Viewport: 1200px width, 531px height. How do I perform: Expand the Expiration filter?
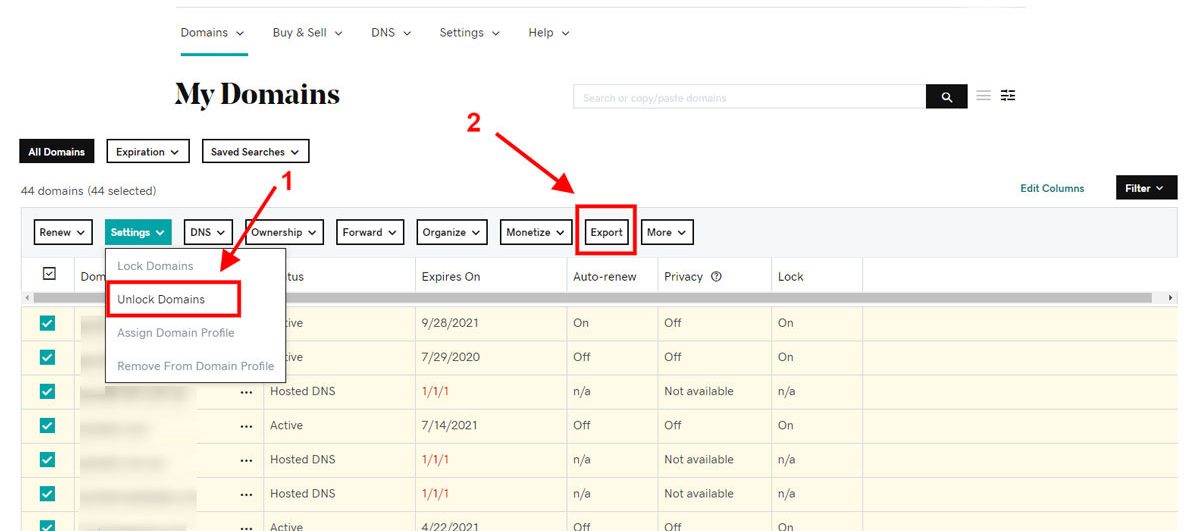click(148, 152)
